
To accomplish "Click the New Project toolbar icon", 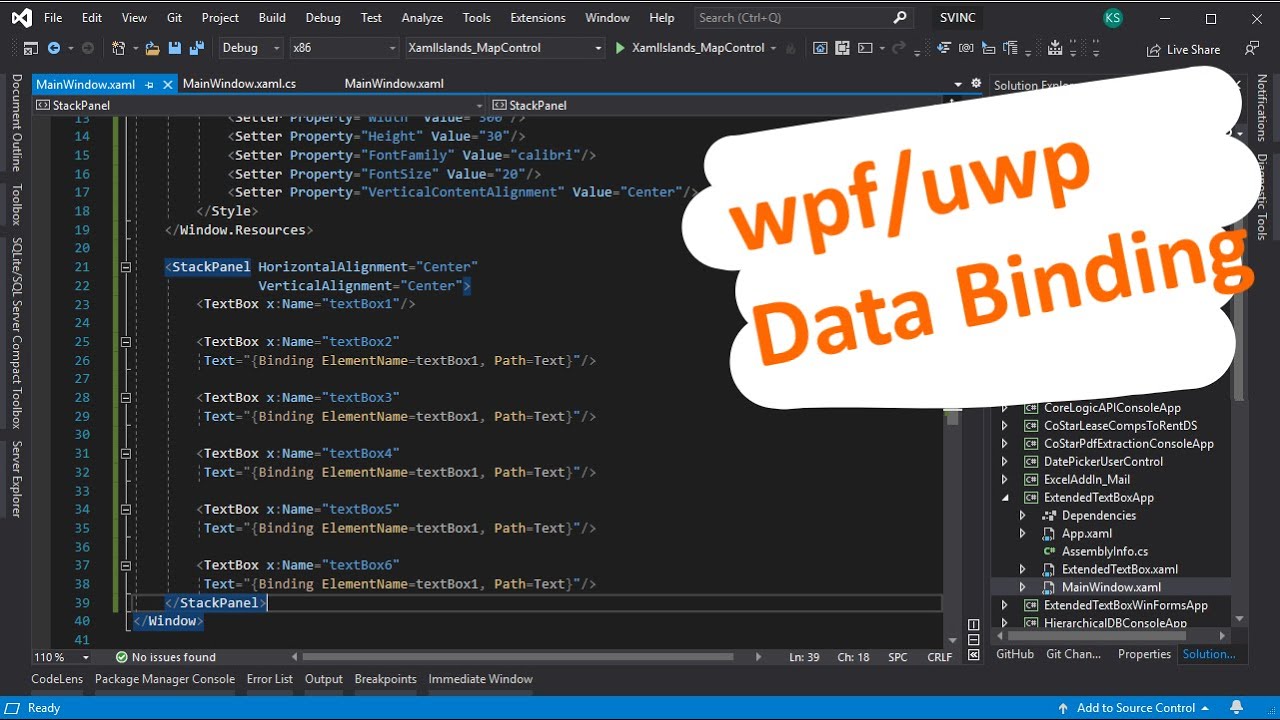I will [x=119, y=48].
